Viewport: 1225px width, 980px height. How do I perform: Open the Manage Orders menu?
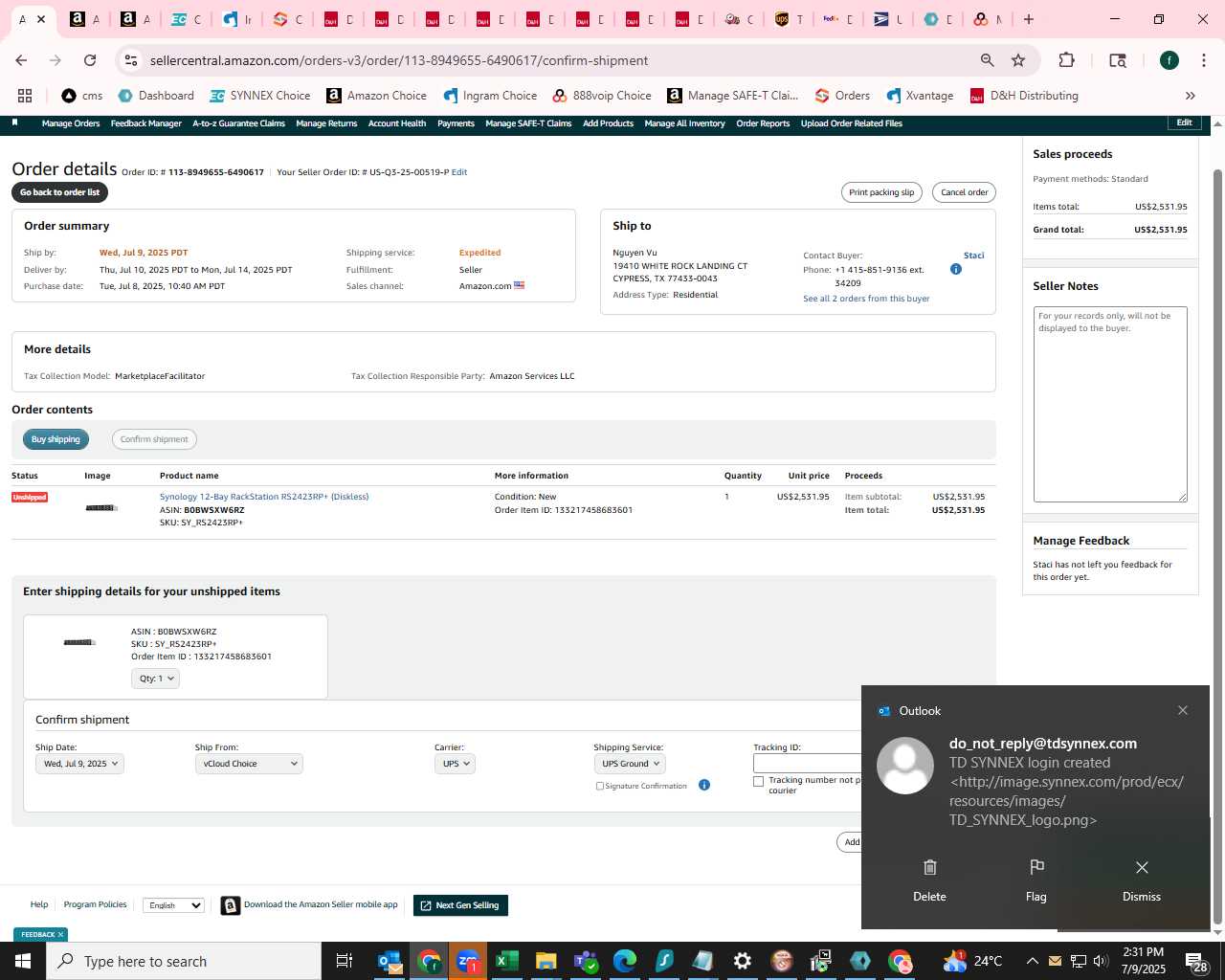pos(71,123)
